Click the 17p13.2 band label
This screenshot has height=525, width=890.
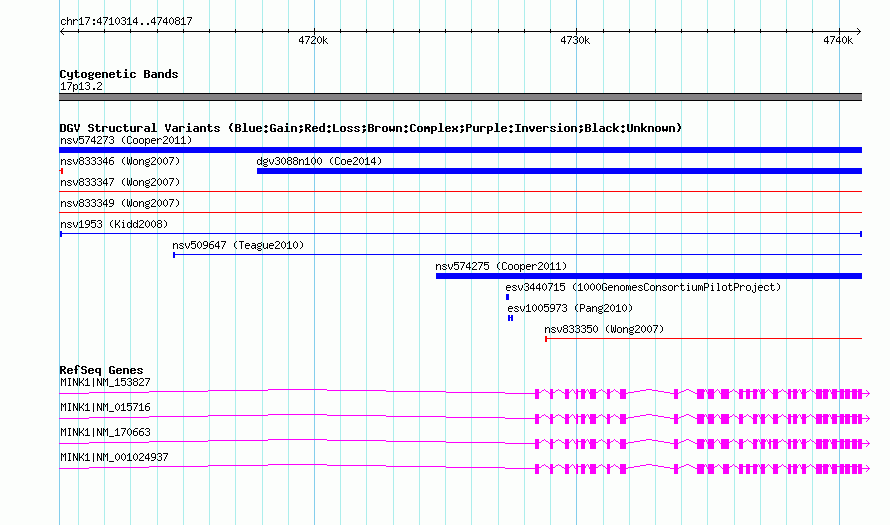pos(81,86)
